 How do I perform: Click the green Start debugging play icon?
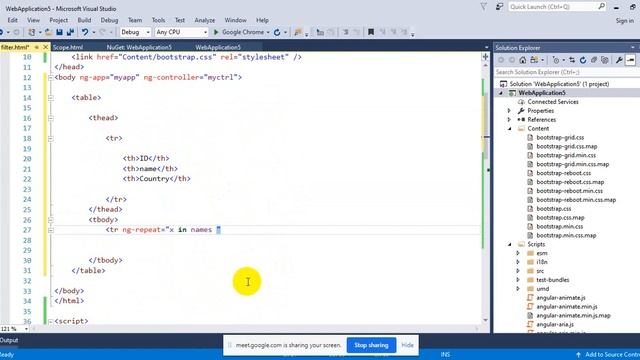tap(216, 32)
